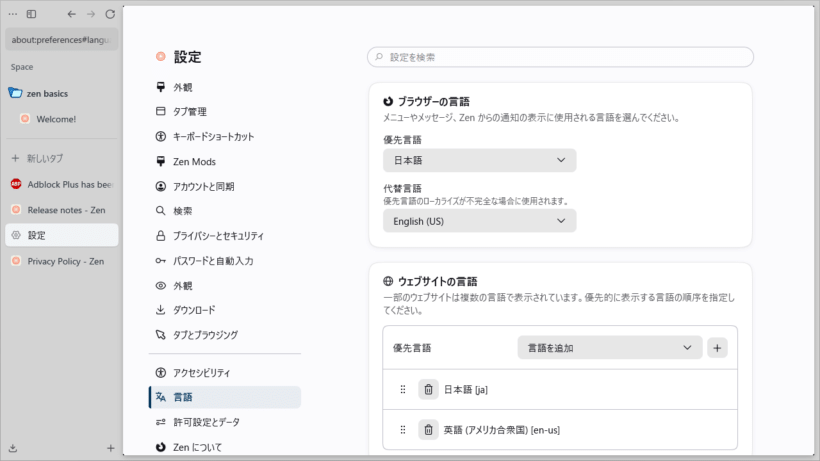
Task: Click the ブラウザーの言語 heading
Action: (x=434, y=101)
